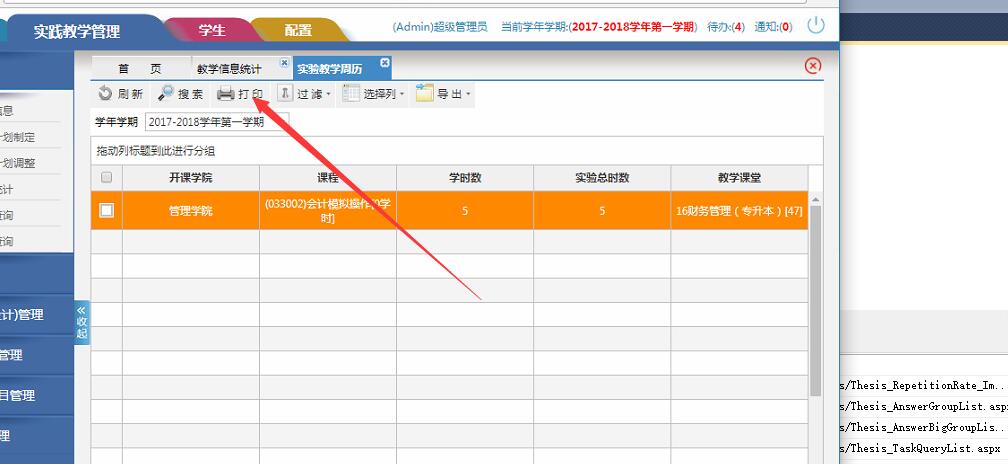This screenshot has height=464, width=1008.
Task: Toggle the select-all header checkbox
Action: [107, 178]
